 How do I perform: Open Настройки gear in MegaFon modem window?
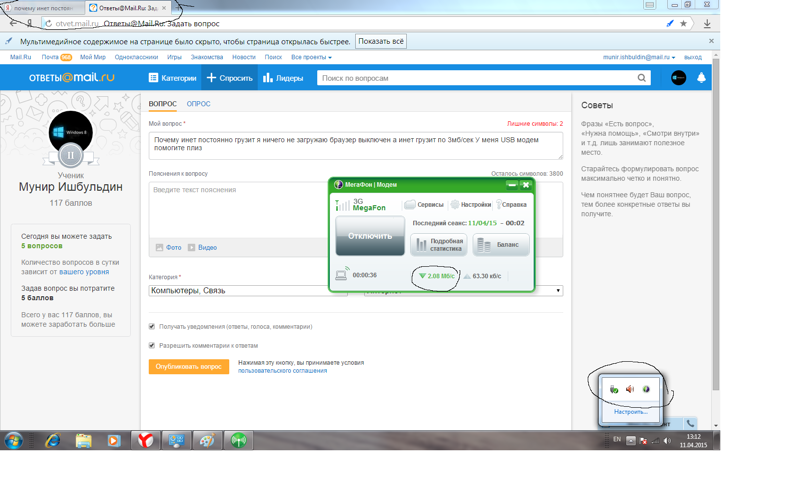tap(470, 205)
